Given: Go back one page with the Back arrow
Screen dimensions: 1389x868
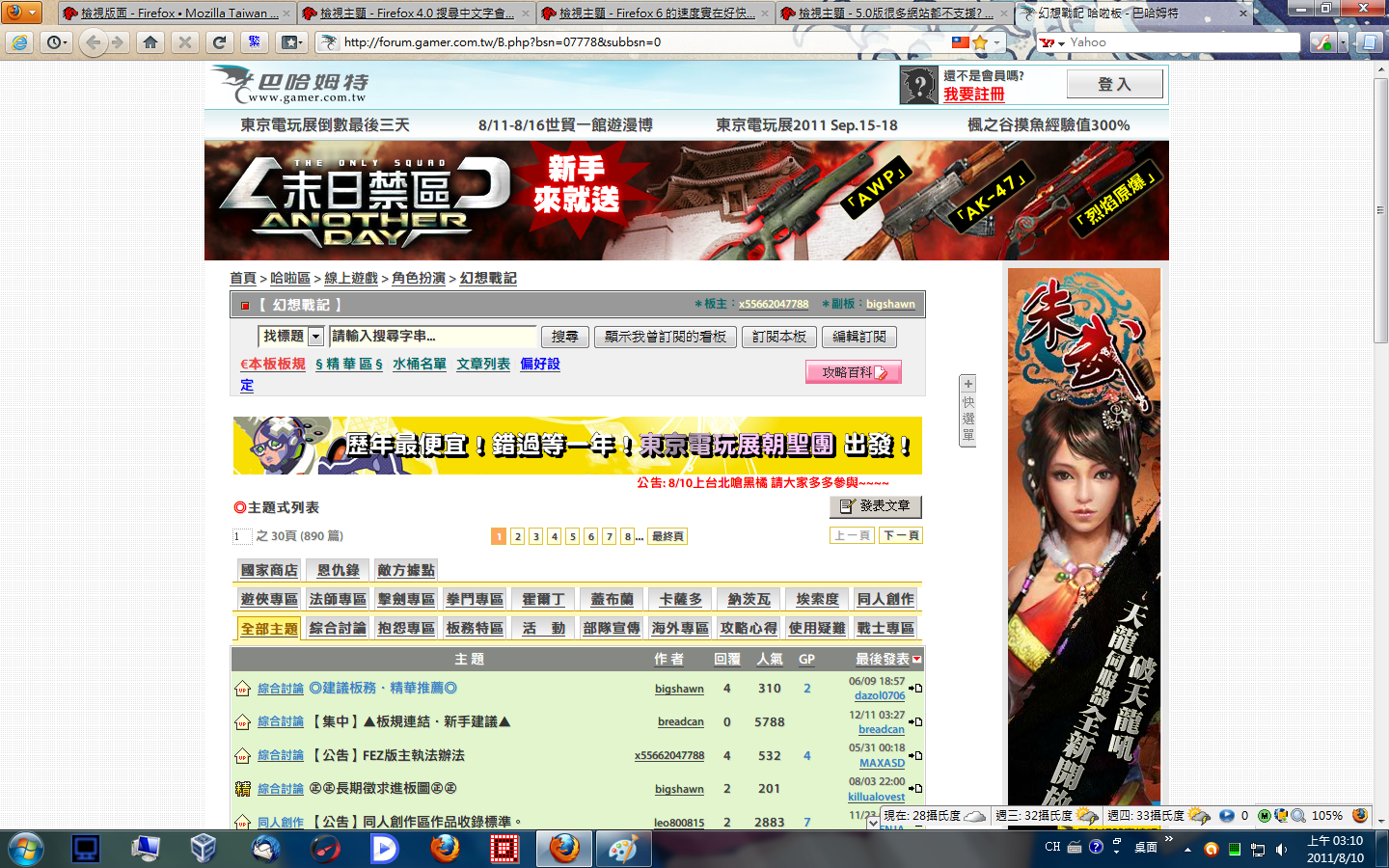Looking at the screenshot, I should [x=93, y=42].
